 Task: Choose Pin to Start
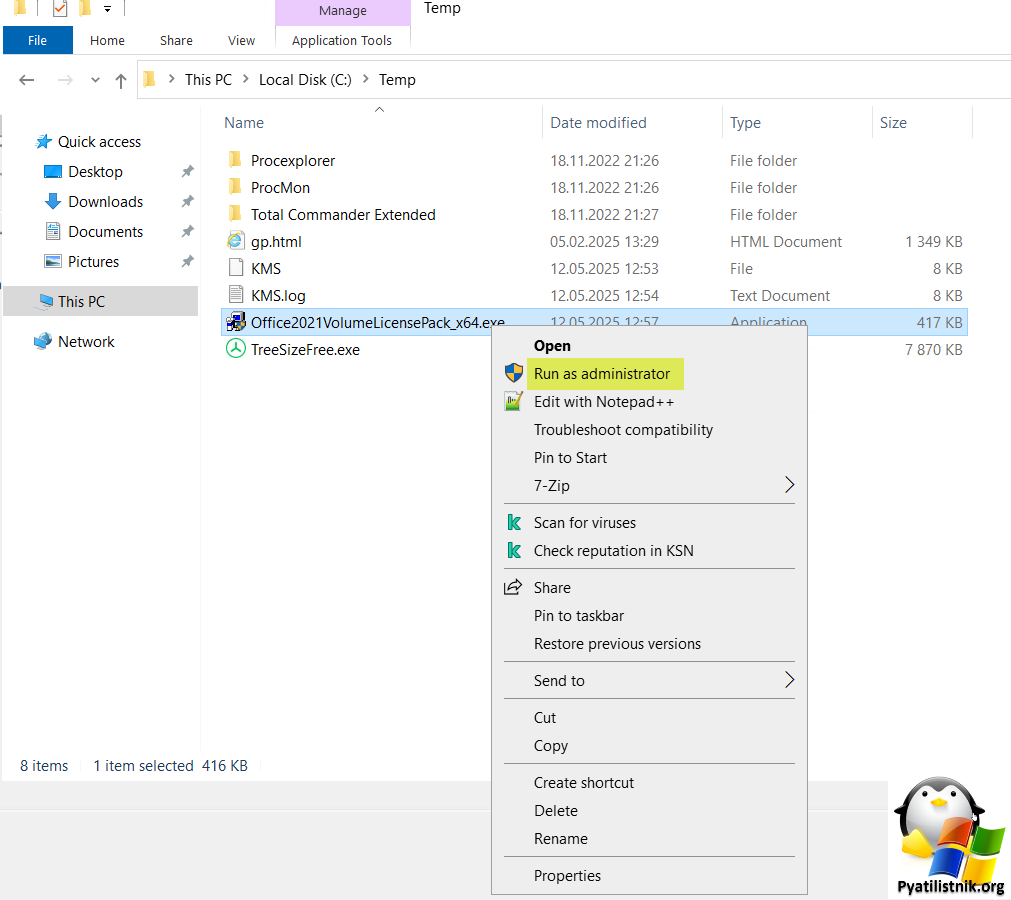649,458
